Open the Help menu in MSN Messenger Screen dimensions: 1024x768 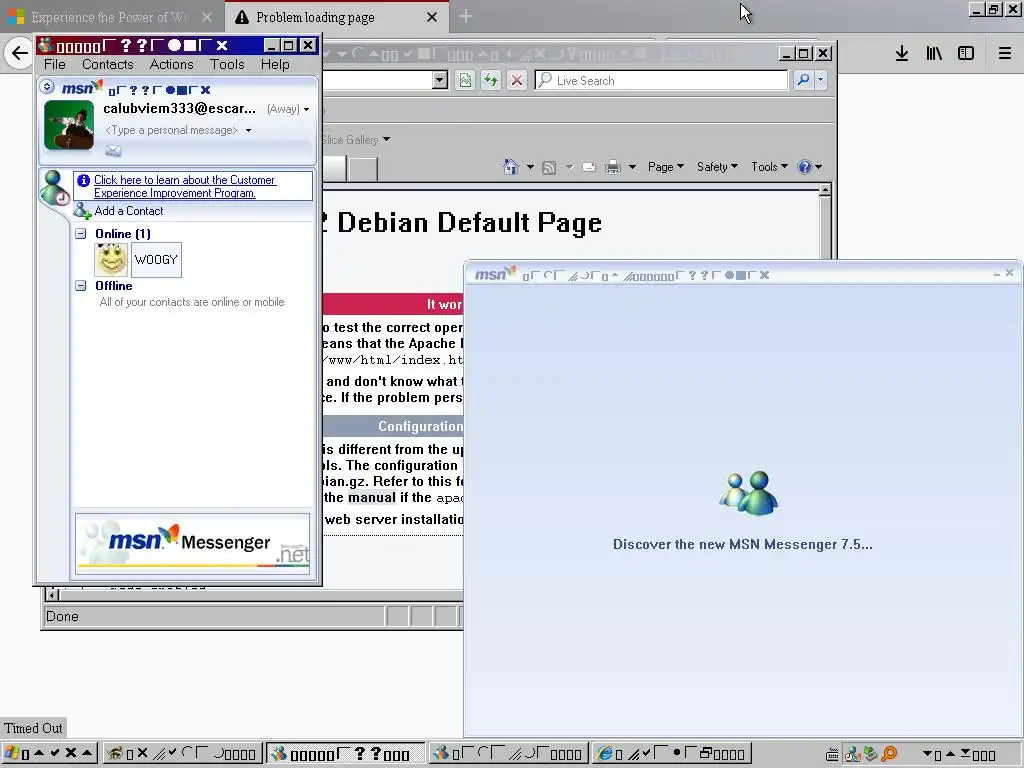[275, 64]
